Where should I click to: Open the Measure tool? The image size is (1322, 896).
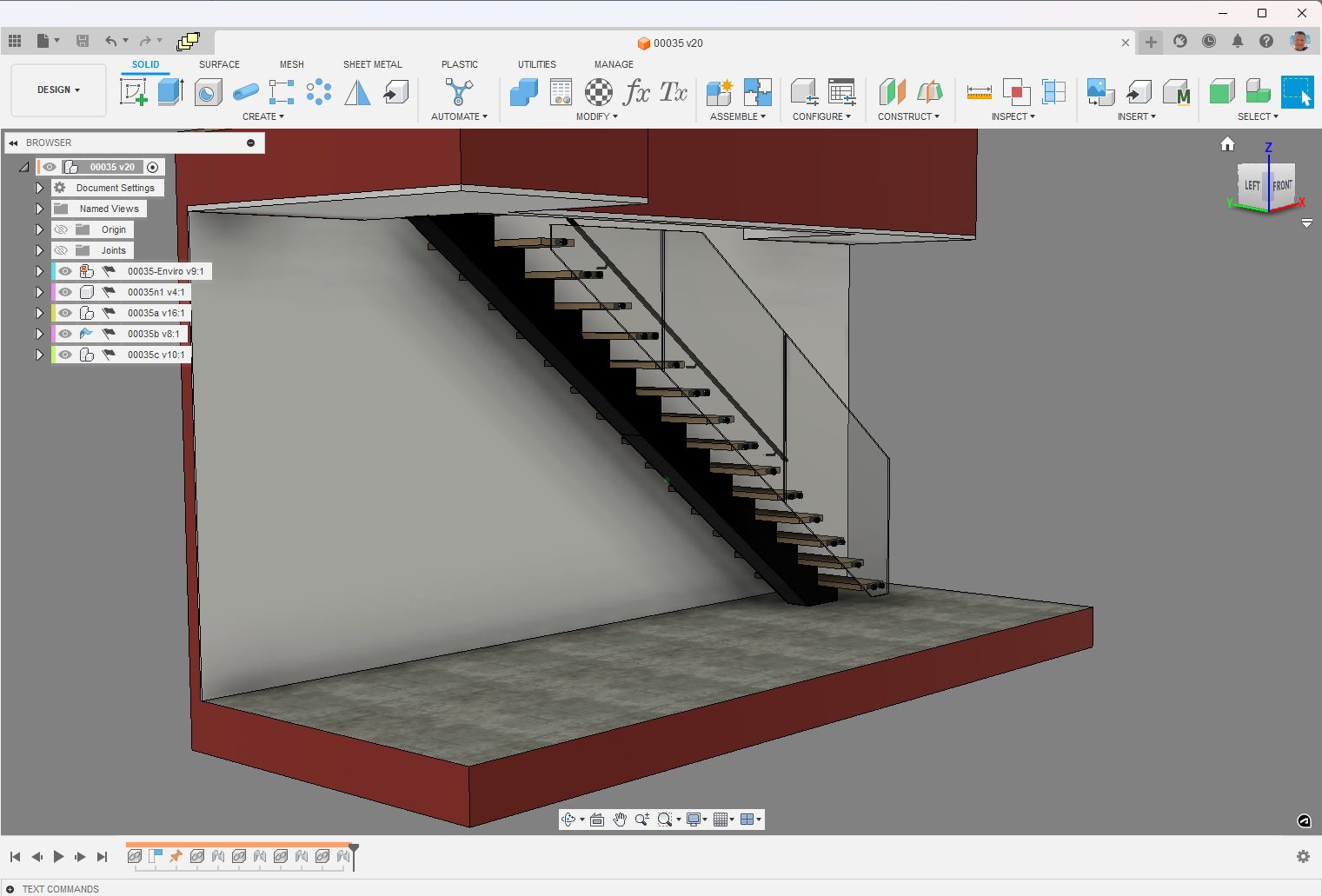(x=979, y=91)
